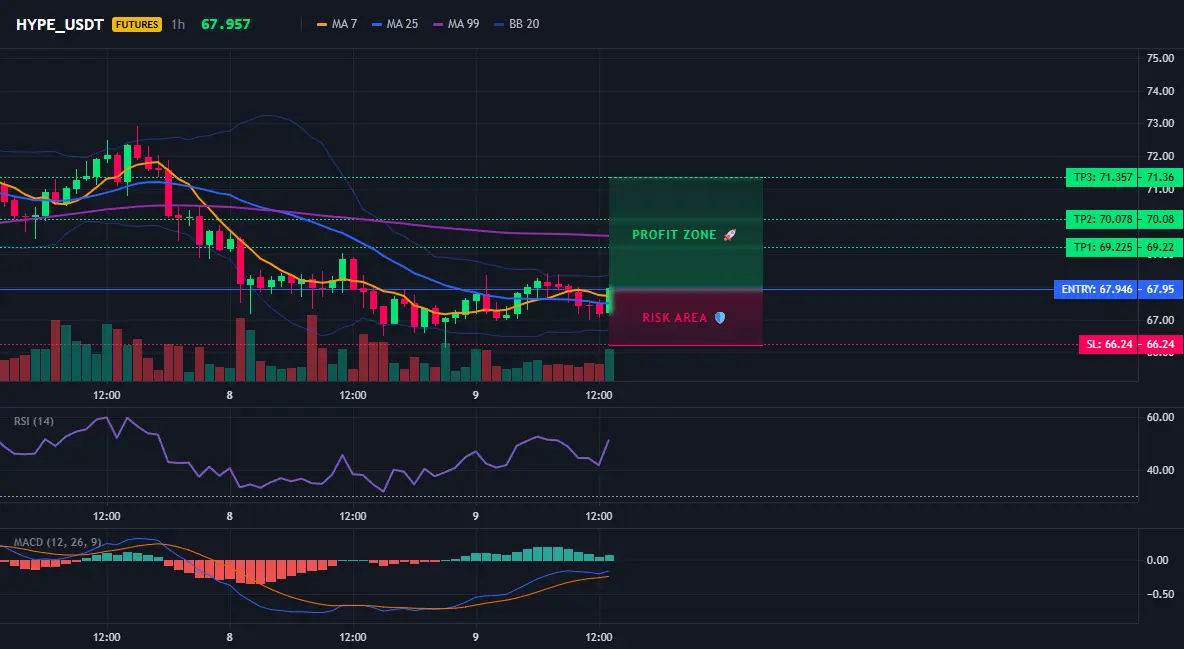This screenshot has height=649, width=1184.
Task: Toggle the MA 25 legend entry
Action: [395, 24]
